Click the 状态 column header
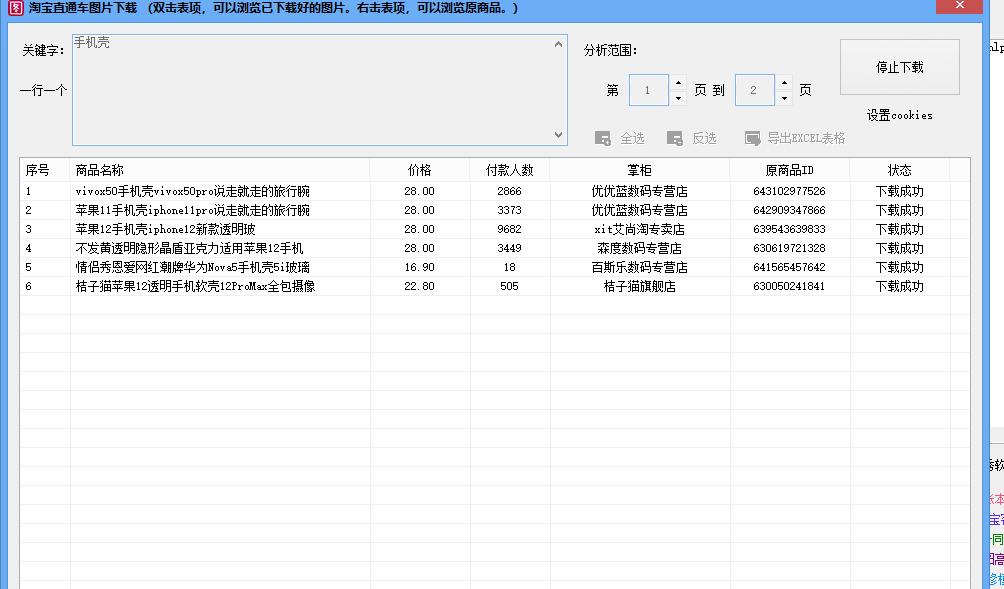1004x589 pixels. click(x=899, y=170)
